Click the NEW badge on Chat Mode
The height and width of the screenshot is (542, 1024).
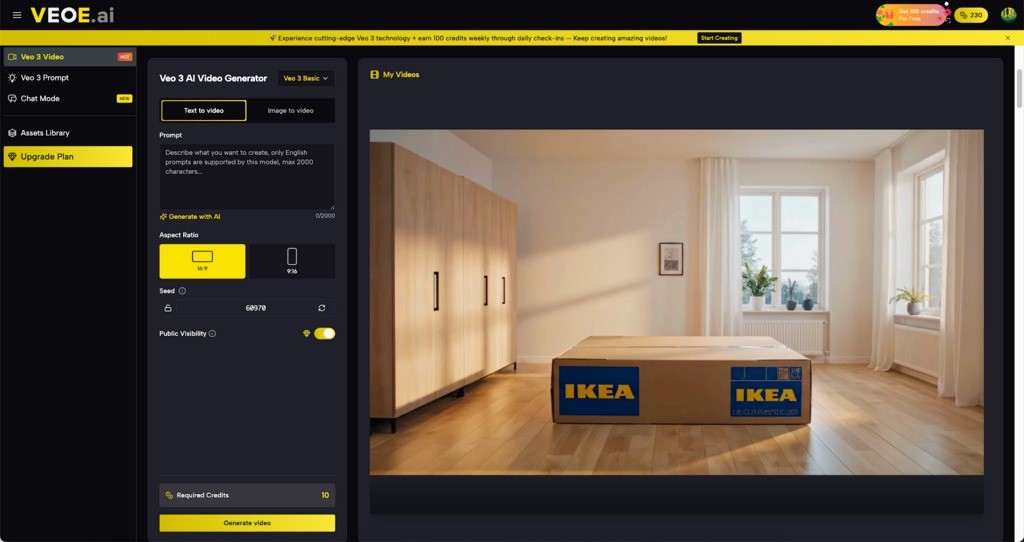124,99
